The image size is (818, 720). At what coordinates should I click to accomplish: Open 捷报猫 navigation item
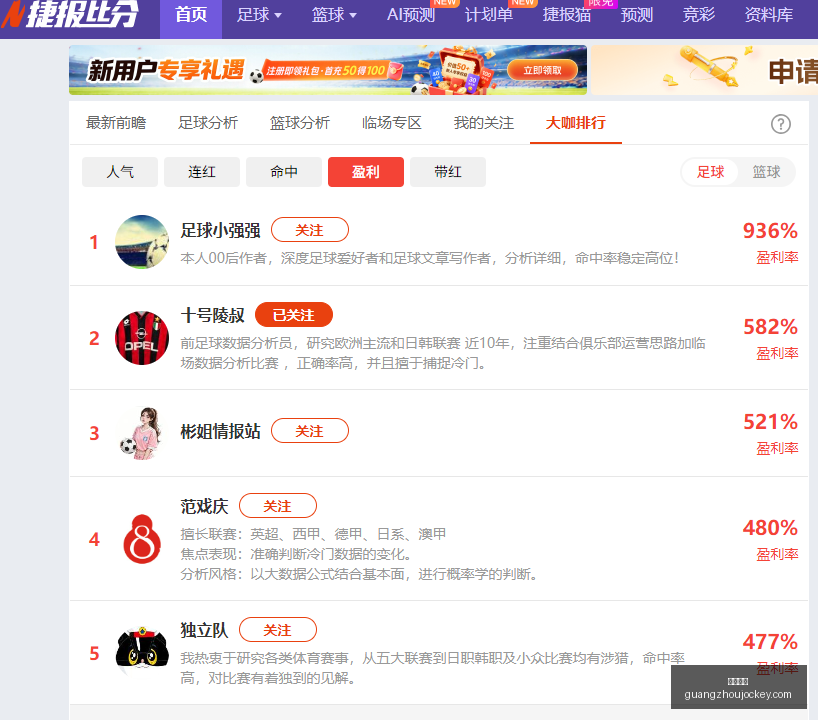point(567,15)
